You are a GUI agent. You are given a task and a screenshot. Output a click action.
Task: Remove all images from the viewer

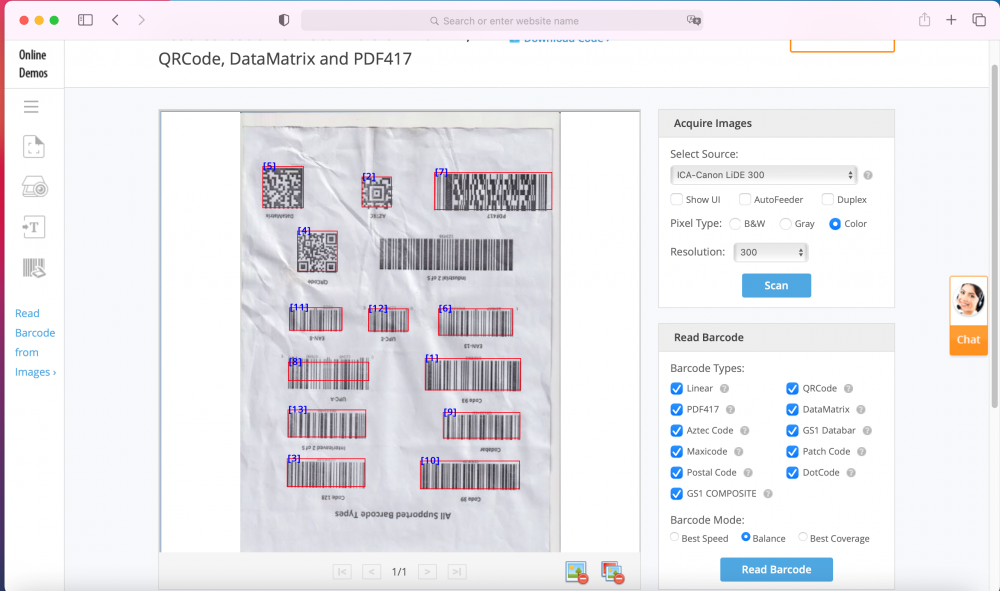tap(612, 572)
